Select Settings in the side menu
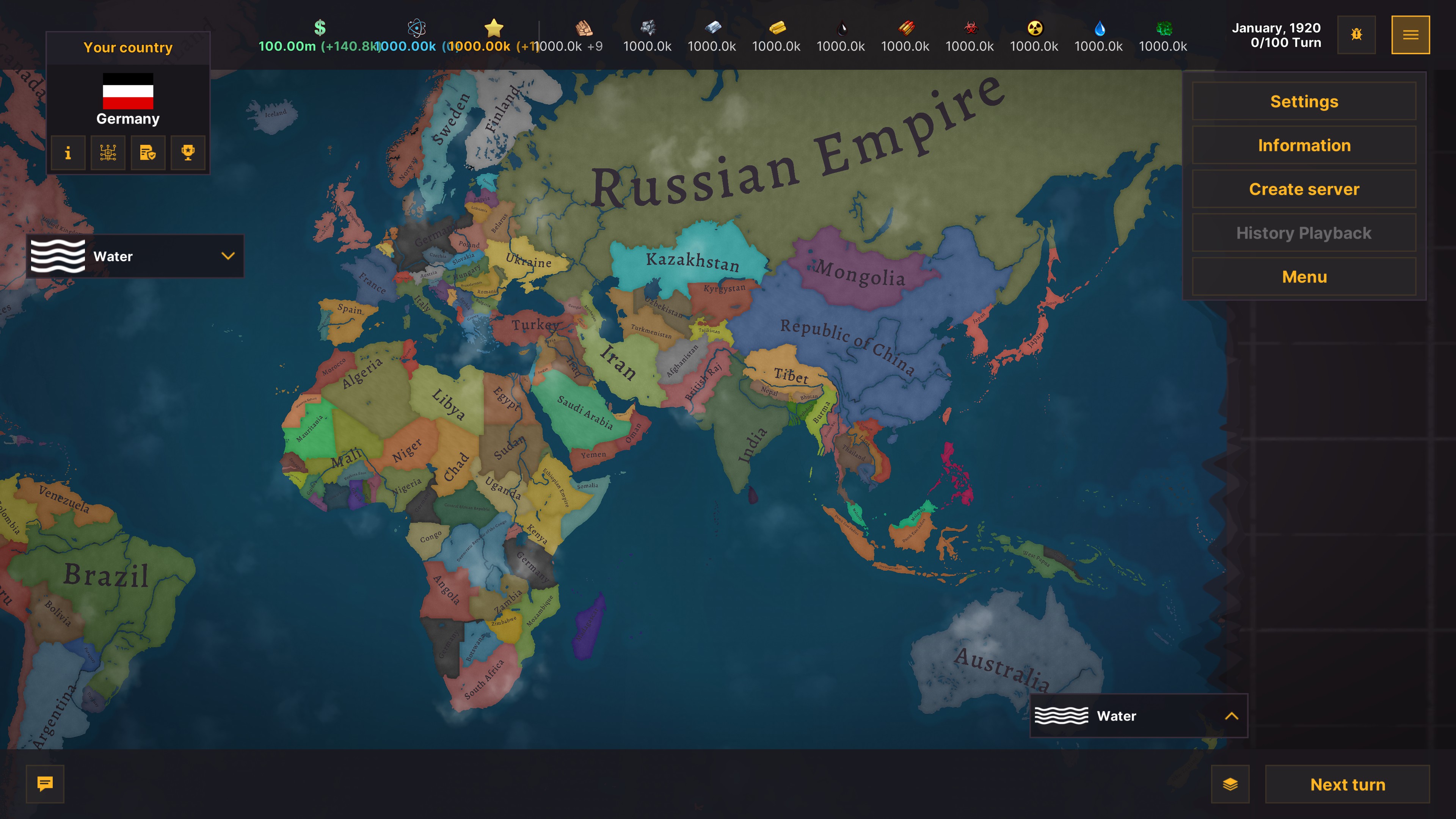Viewport: 1456px width, 819px height. point(1304,102)
